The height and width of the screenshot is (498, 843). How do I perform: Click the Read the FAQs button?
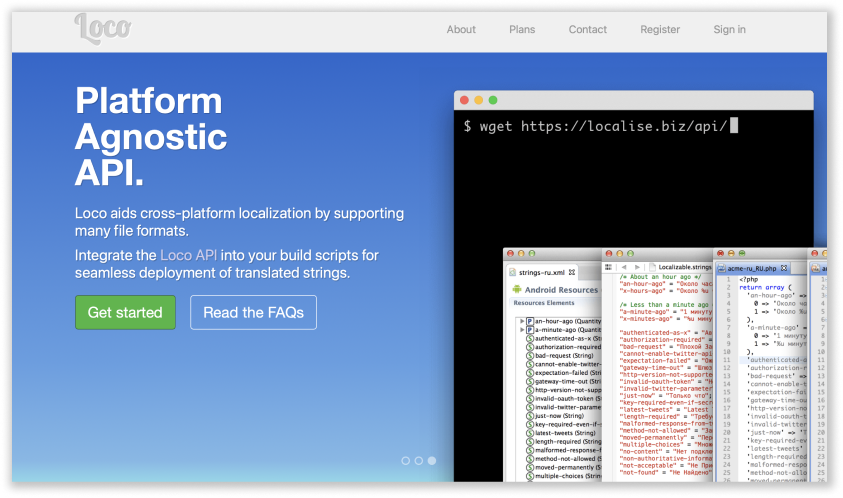click(x=253, y=312)
